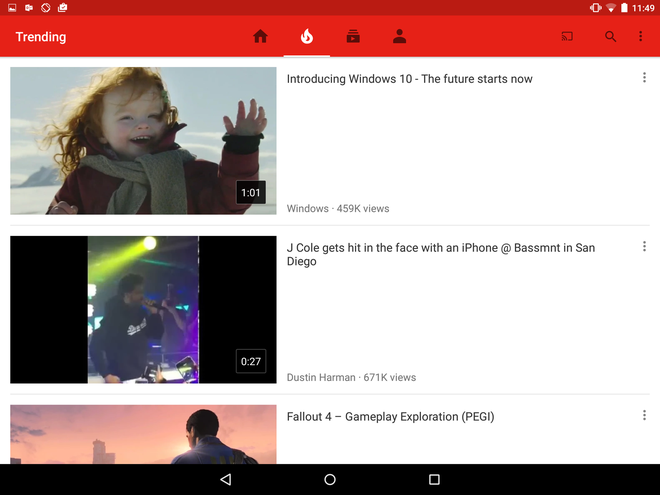Viewport: 660px width, 495px height.
Task: Open the top bar overflow menu
Action: point(641,37)
